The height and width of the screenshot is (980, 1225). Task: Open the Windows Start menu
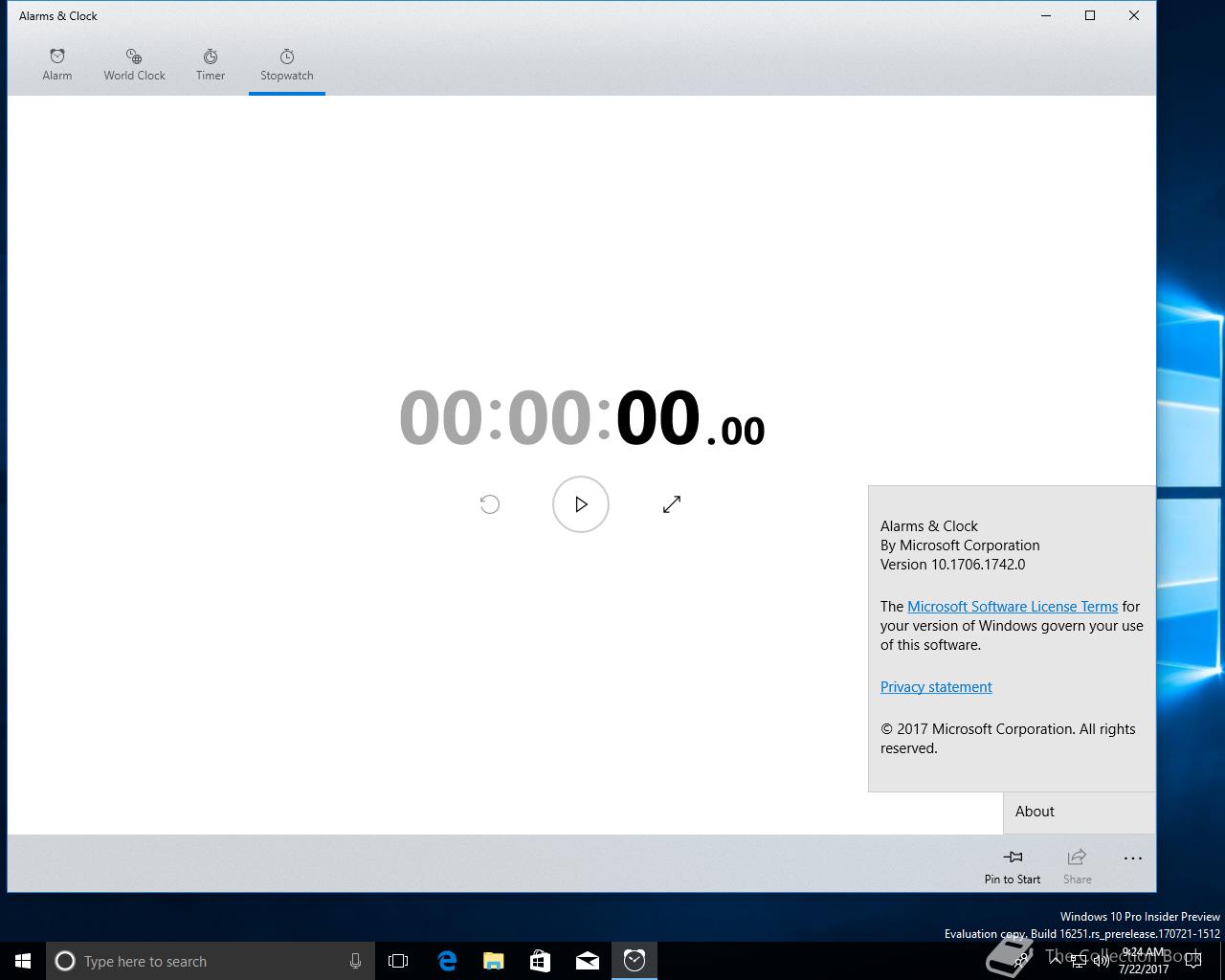[x=23, y=961]
